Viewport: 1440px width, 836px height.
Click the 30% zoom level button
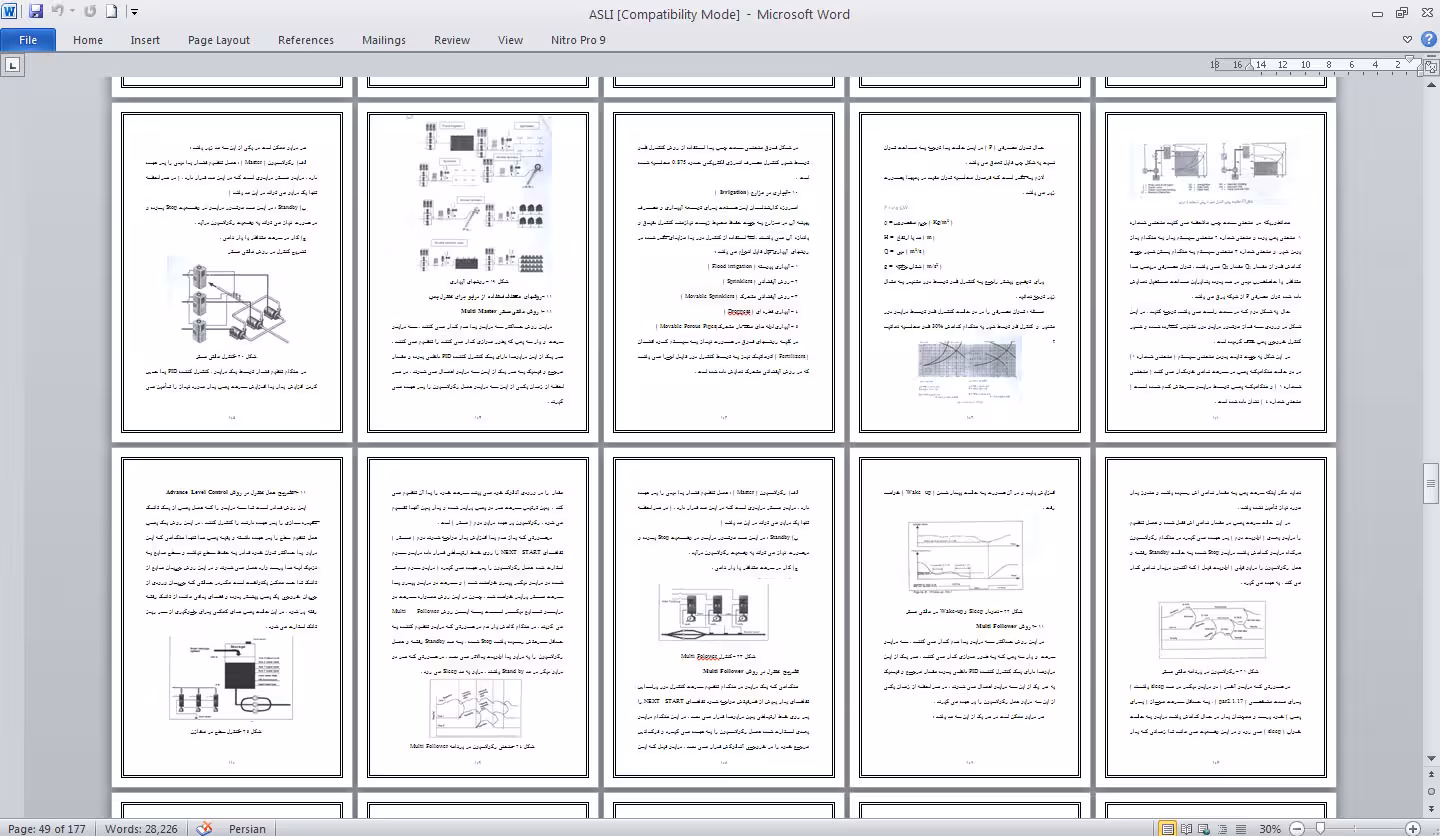(x=1269, y=828)
